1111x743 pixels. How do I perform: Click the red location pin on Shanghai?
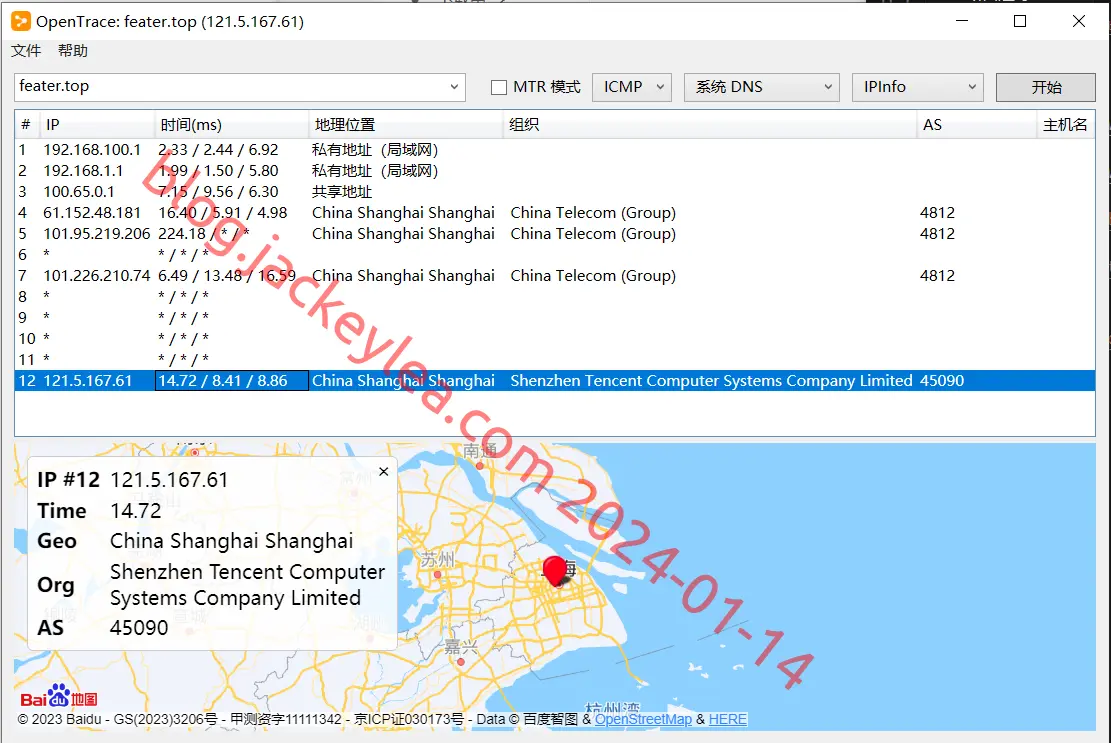pos(556,570)
